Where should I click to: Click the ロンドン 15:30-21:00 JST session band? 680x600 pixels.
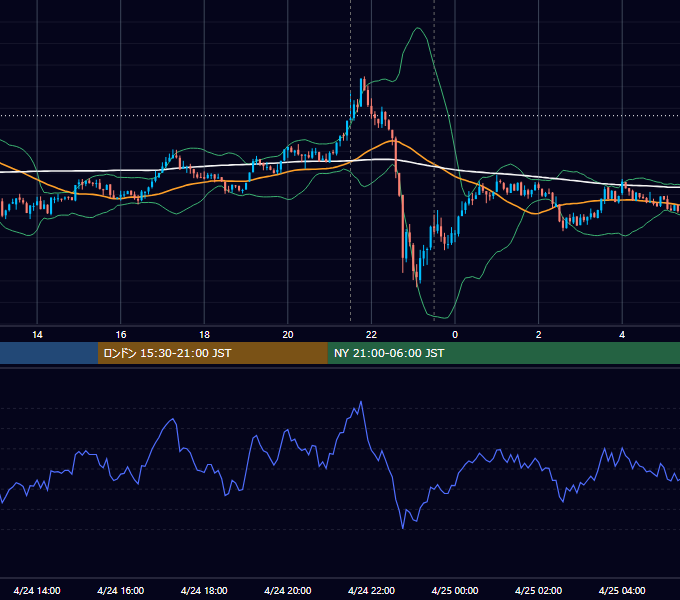[212, 353]
